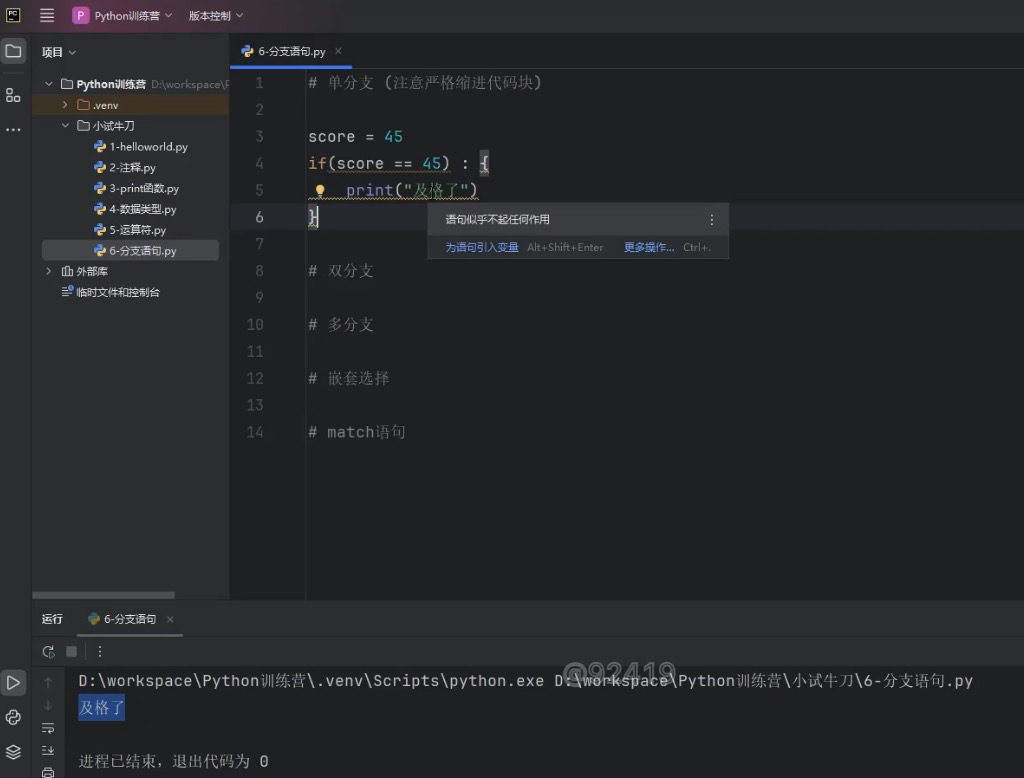Image resolution: width=1024 pixels, height=778 pixels.
Task: Expand the .venv folder
Action: coord(65,105)
